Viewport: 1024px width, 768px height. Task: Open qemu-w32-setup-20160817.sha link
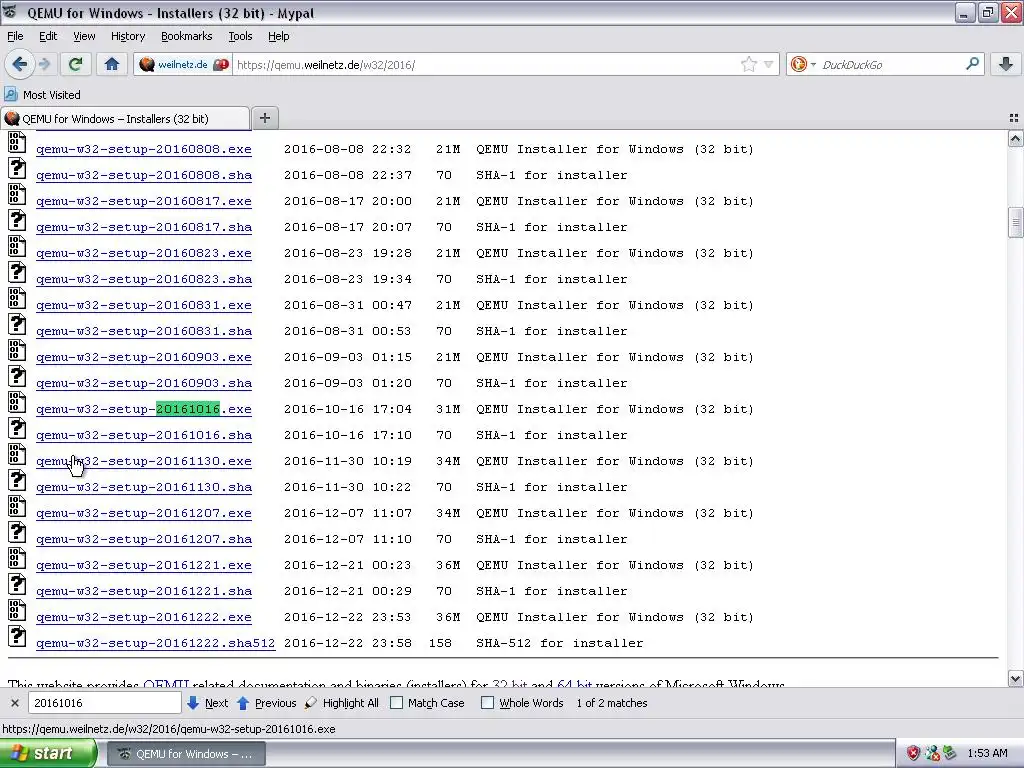pos(144,227)
